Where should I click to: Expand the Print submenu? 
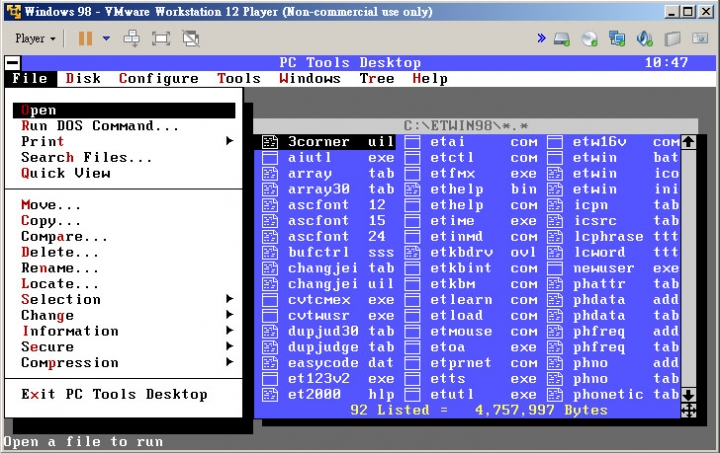click(124, 141)
